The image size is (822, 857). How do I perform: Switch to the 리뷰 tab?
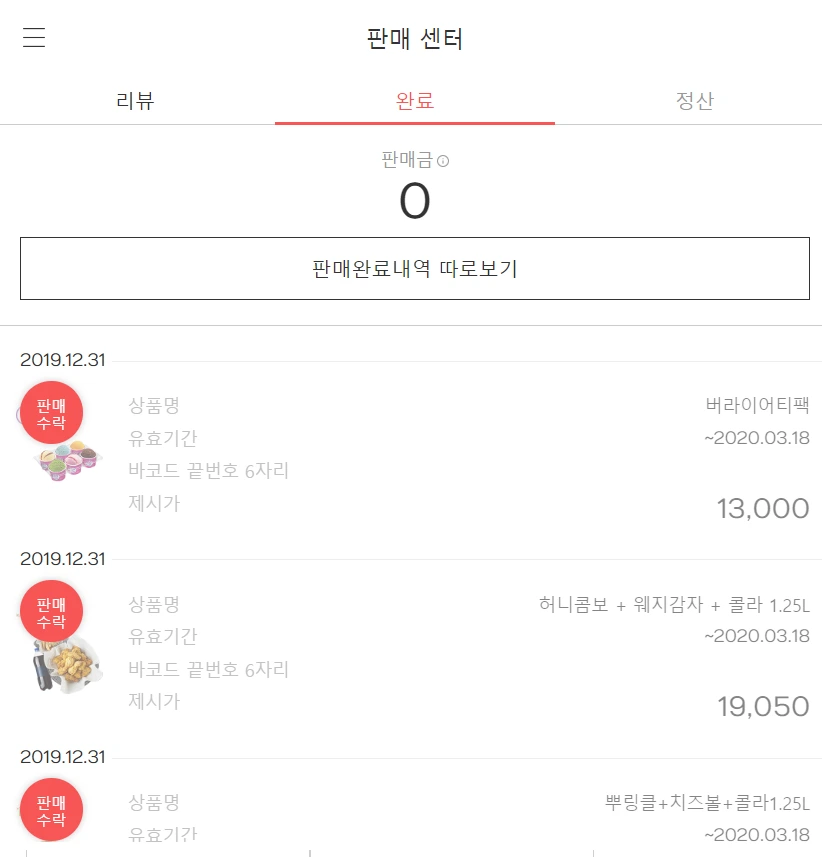click(x=136, y=101)
